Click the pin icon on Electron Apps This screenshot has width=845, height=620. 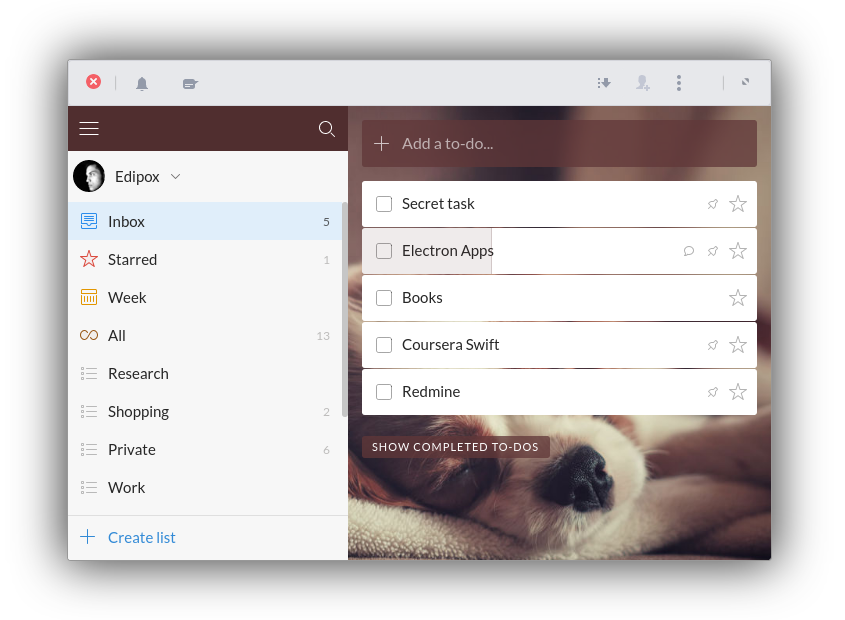[712, 251]
